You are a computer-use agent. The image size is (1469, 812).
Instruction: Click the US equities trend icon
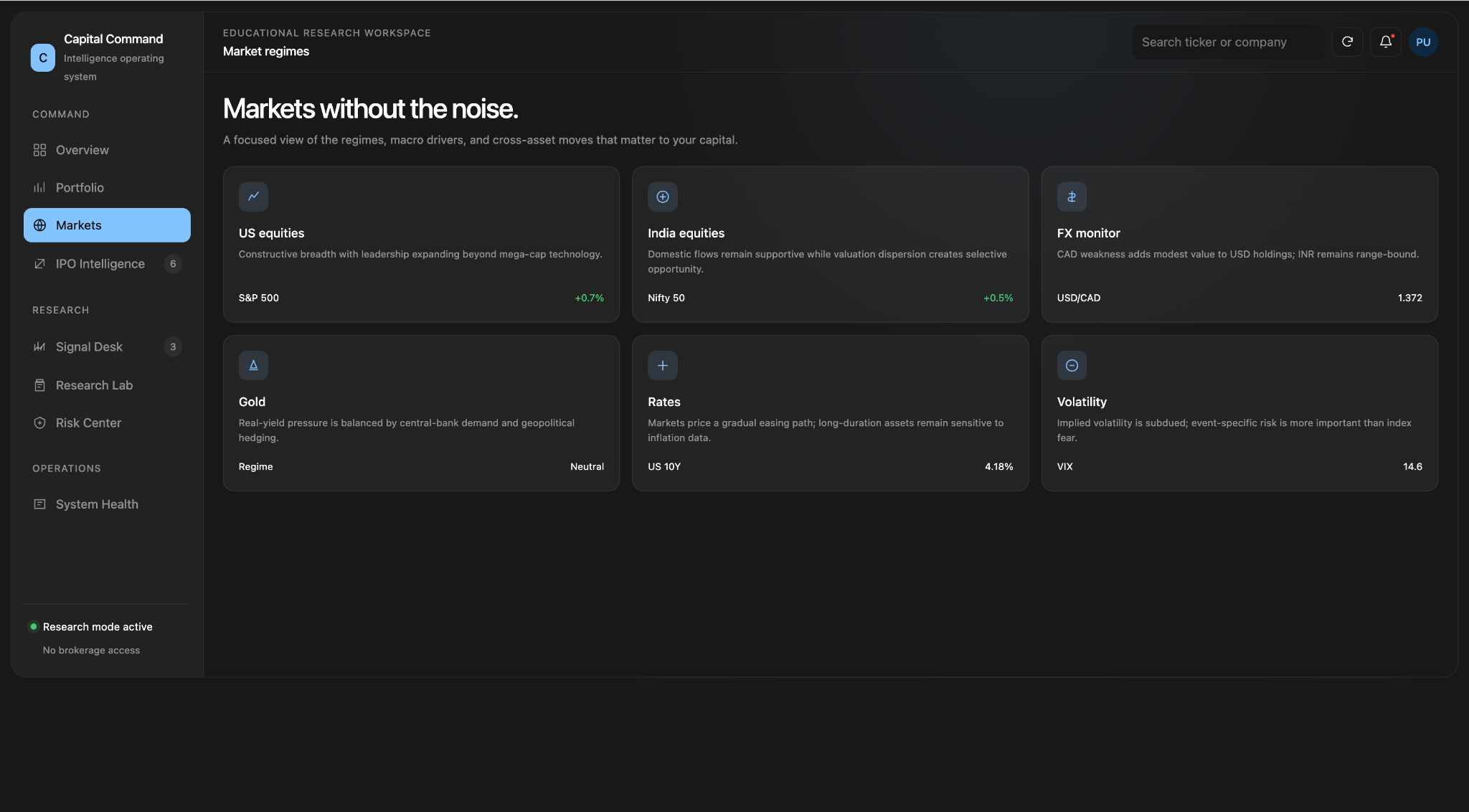pos(253,197)
